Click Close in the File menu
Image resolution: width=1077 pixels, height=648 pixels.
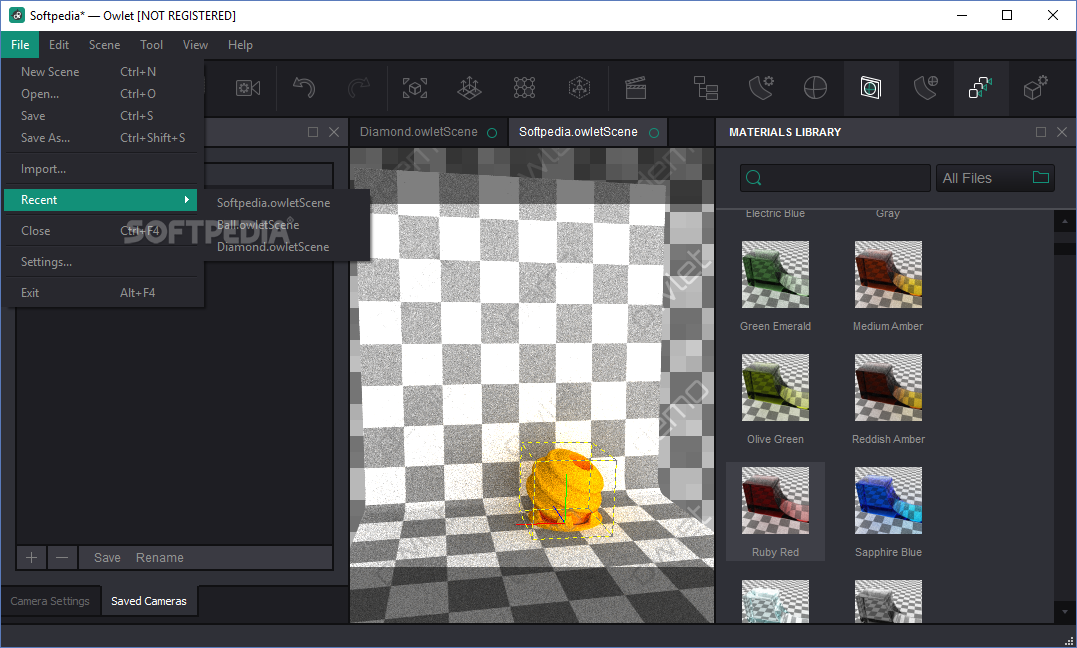tap(101, 230)
